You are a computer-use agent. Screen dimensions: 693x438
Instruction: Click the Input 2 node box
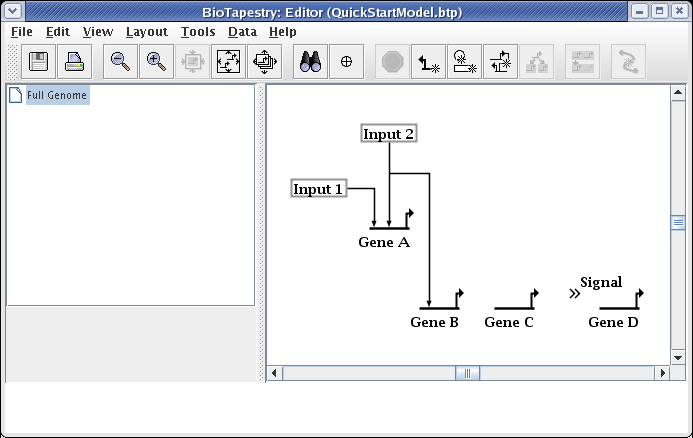coord(388,134)
